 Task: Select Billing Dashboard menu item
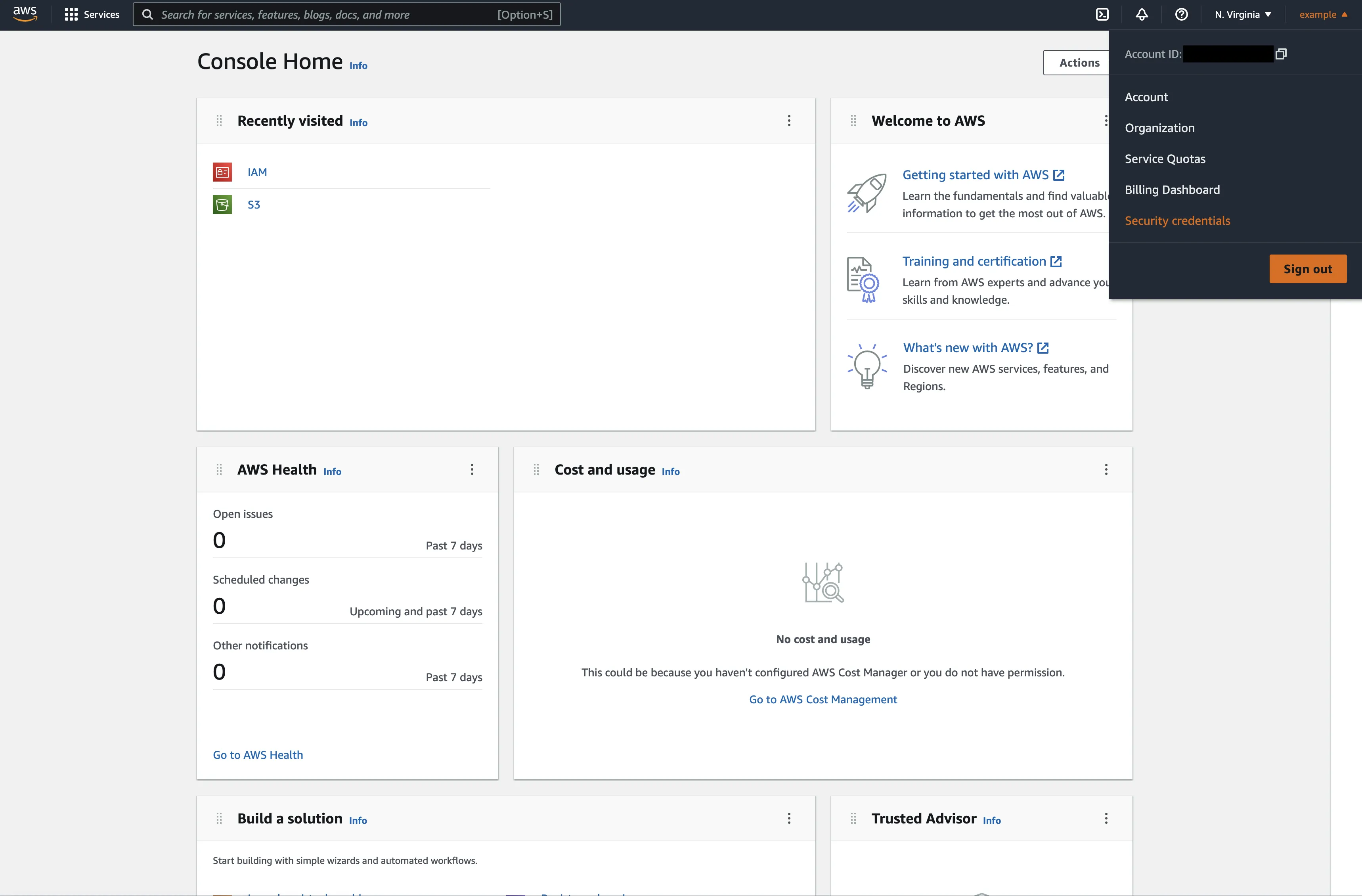pyautogui.click(x=1172, y=190)
